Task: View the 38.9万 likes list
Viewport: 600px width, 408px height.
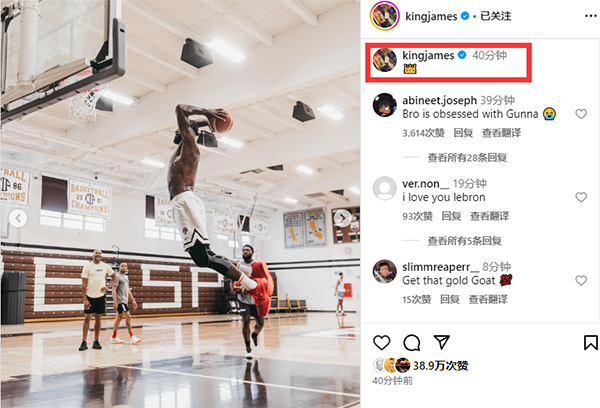Action: click(x=440, y=366)
